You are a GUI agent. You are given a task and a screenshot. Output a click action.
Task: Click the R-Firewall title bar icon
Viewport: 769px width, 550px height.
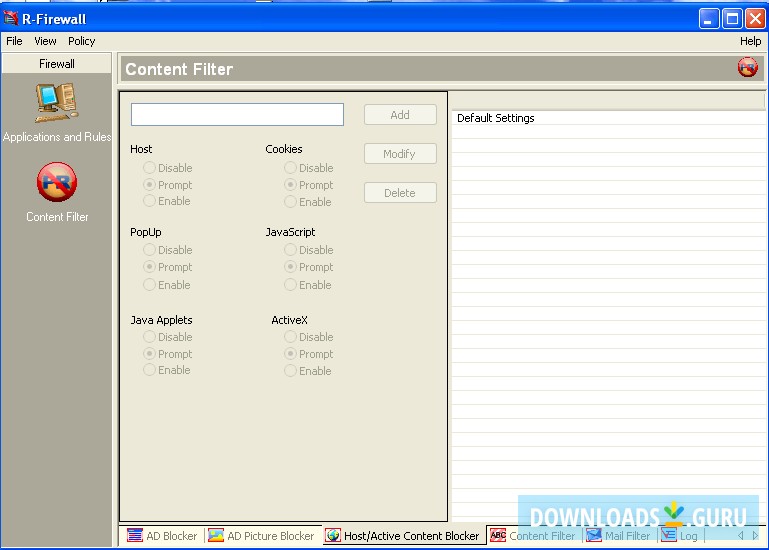[x=11, y=19]
